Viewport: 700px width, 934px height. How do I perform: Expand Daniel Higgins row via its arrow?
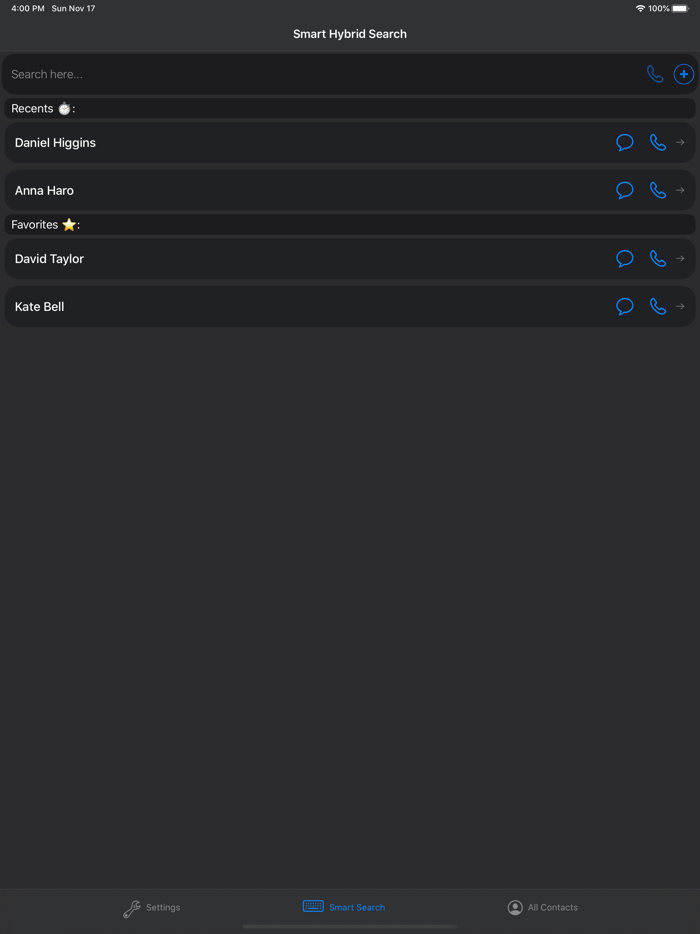pyautogui.click(x=681, y=142)
